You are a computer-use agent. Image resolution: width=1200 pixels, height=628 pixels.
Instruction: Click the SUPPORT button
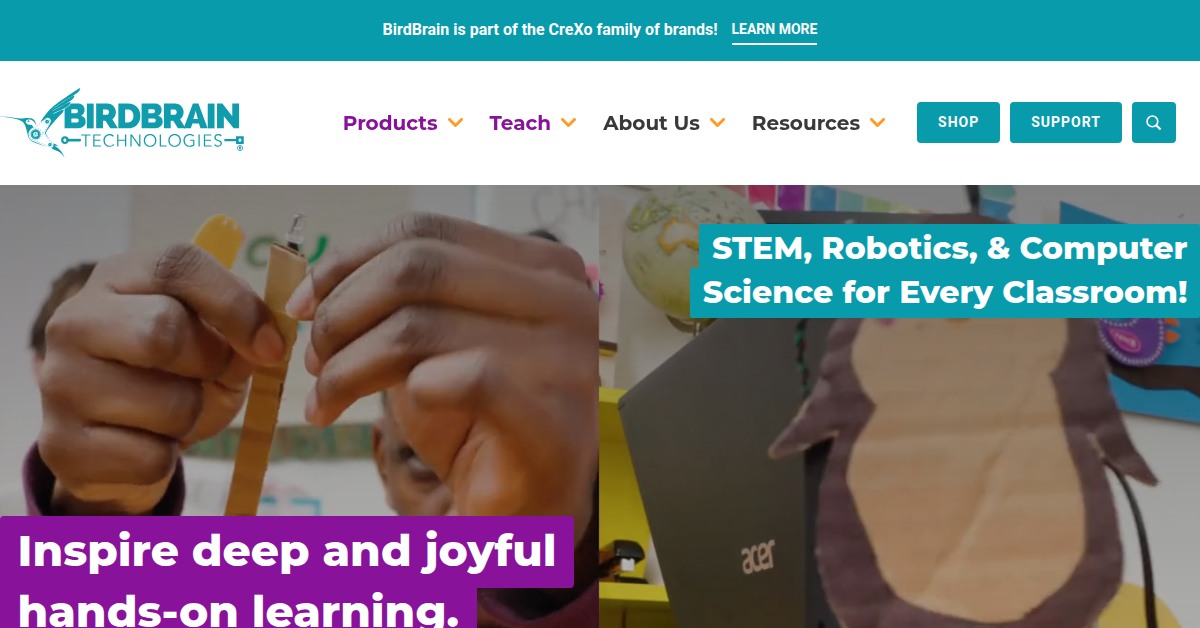pos(1066,122)
